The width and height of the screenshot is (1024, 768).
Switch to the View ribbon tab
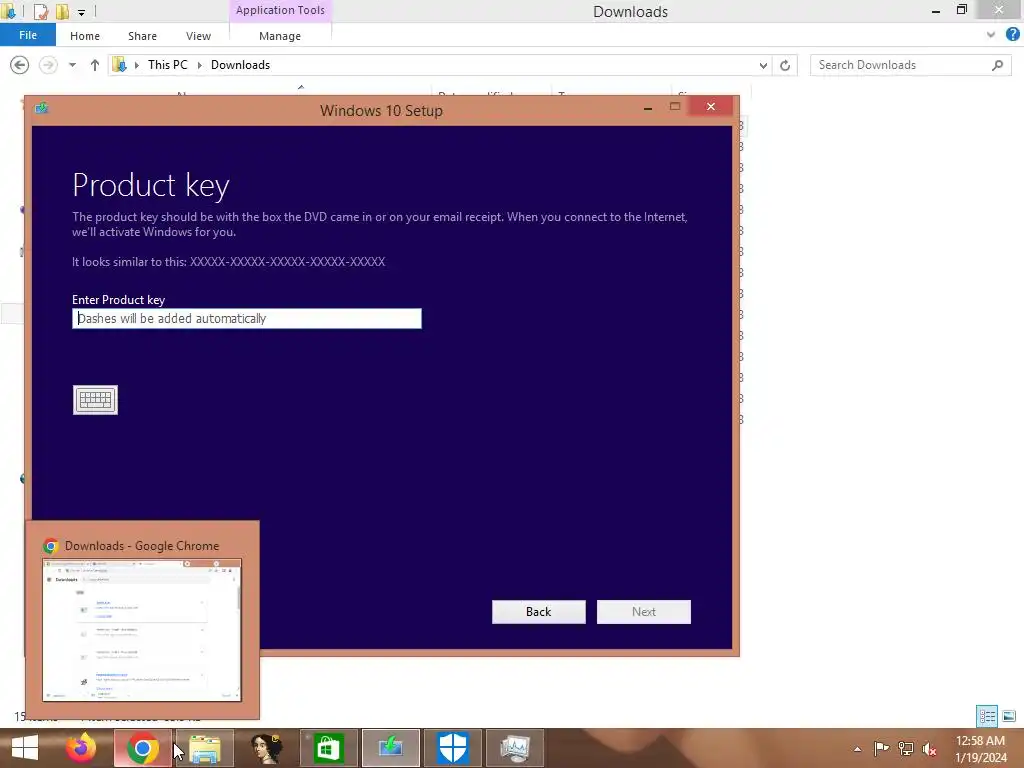click(x=199, y=36)
